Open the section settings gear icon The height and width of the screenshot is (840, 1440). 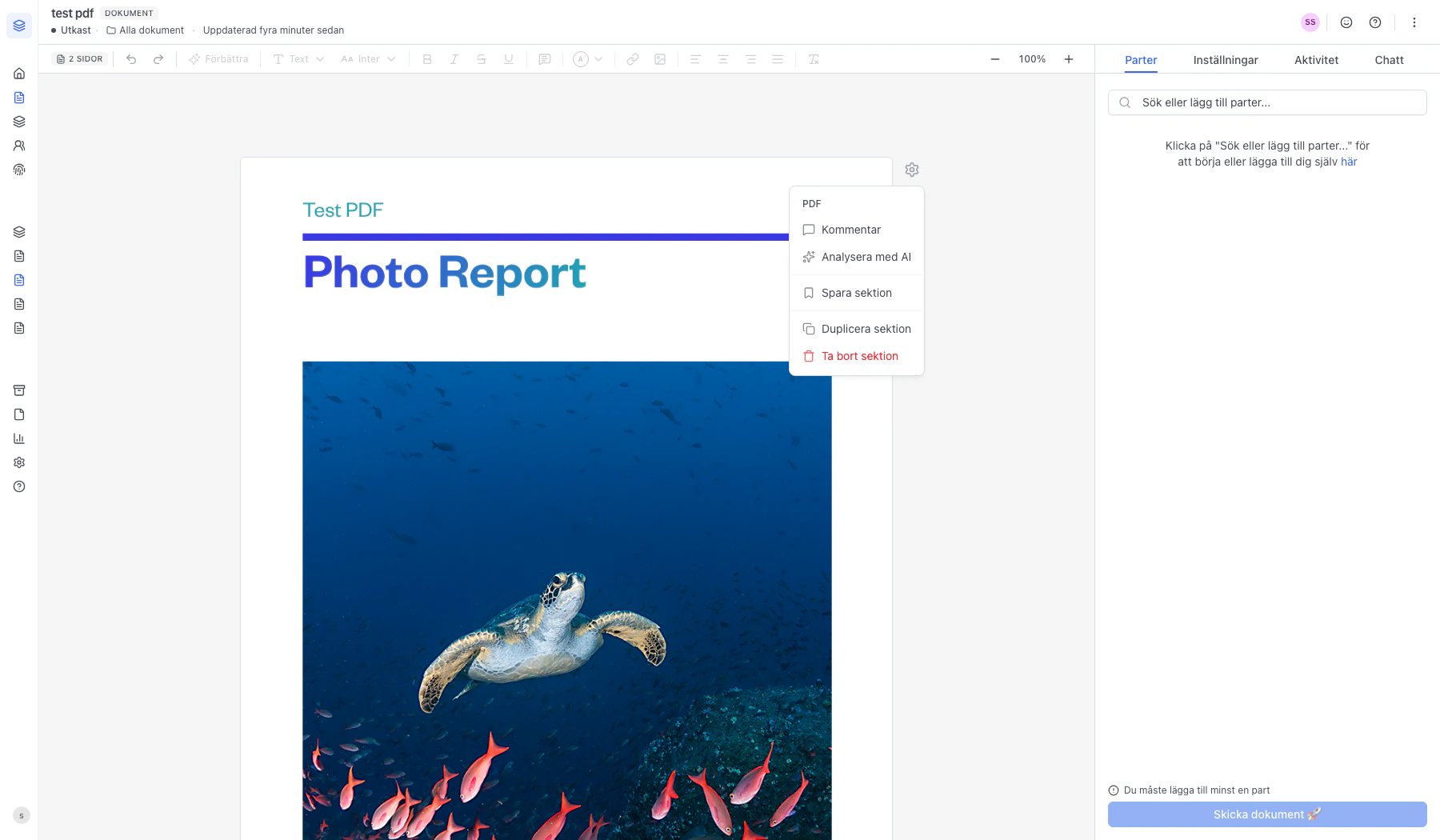point(912,170)
